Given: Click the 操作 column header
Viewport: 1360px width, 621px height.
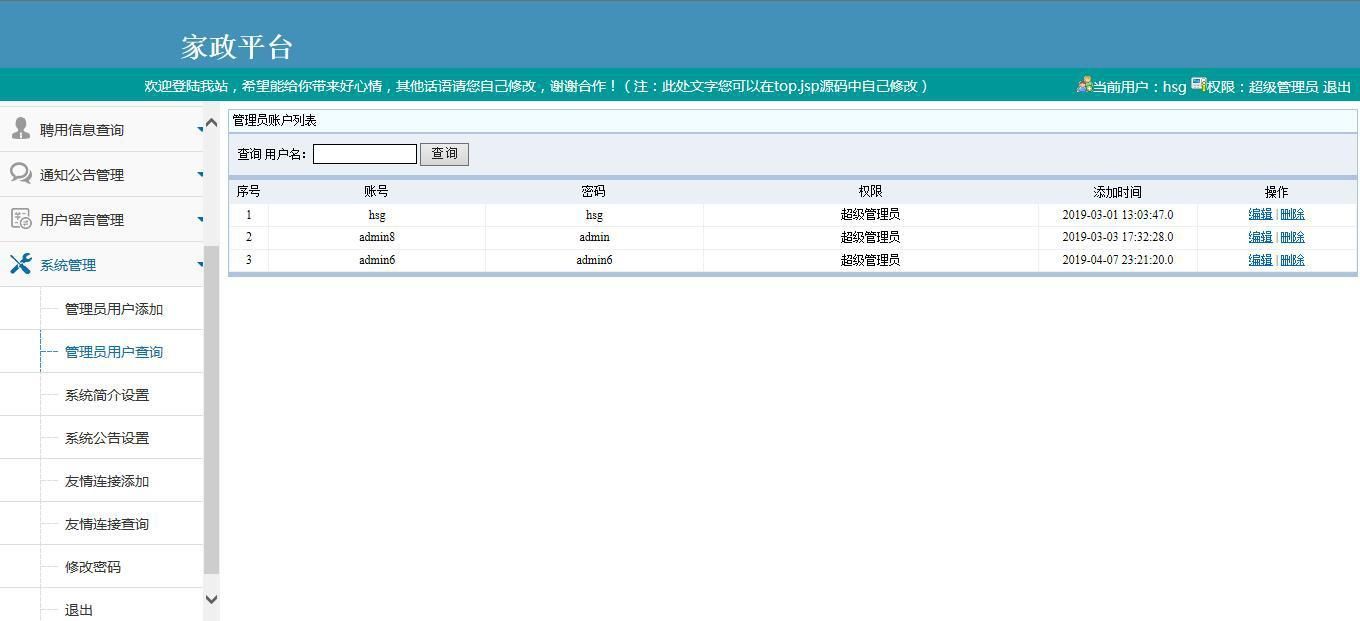Looking at the screenshot, I should click(x=1276, y=192).
